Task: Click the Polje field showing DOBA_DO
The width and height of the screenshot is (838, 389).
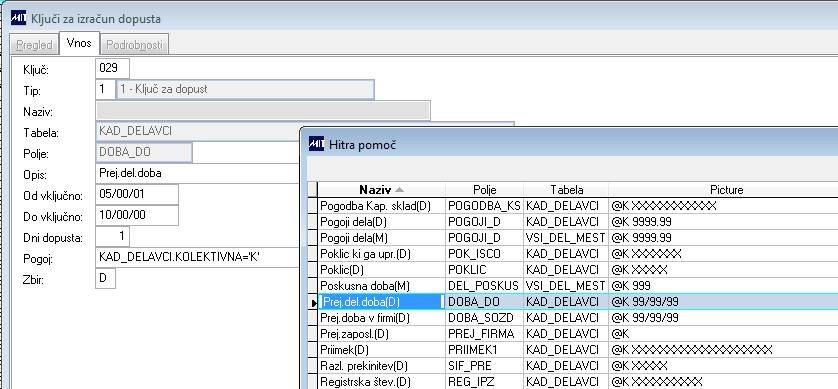Action: tap(144, 152)
